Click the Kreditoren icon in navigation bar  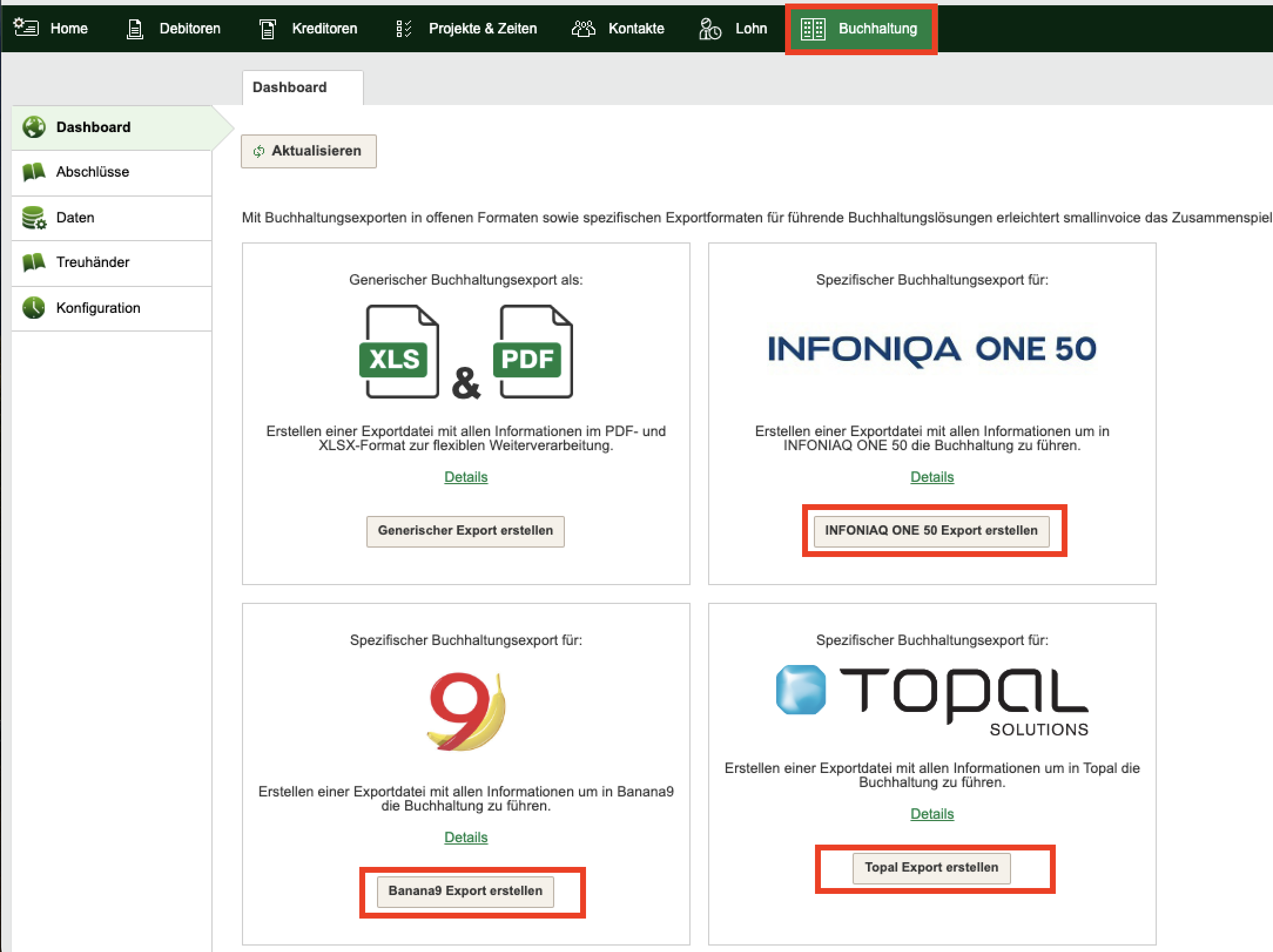[267, 28]
